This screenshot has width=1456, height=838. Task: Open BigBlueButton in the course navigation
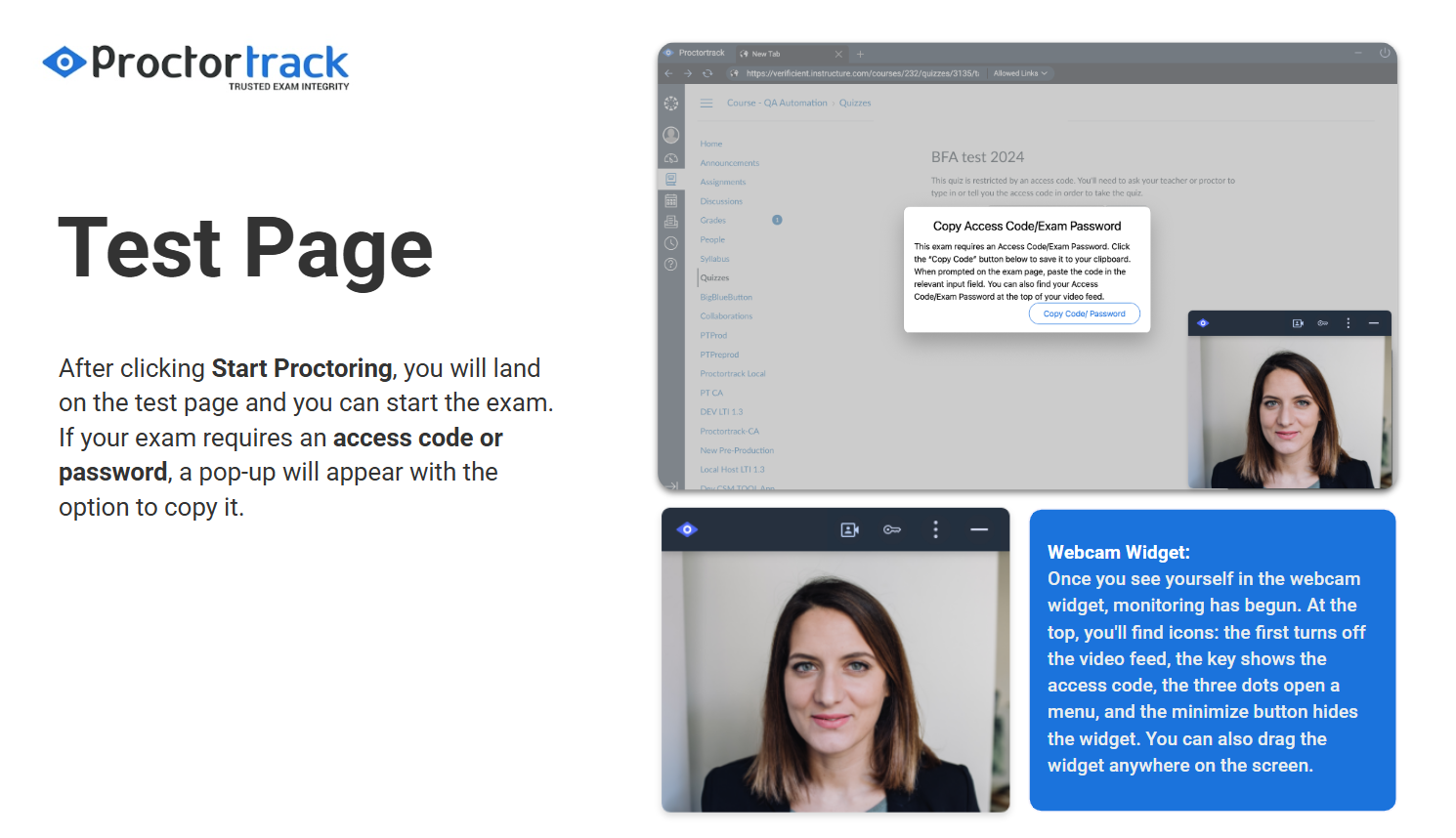[726, 297]
